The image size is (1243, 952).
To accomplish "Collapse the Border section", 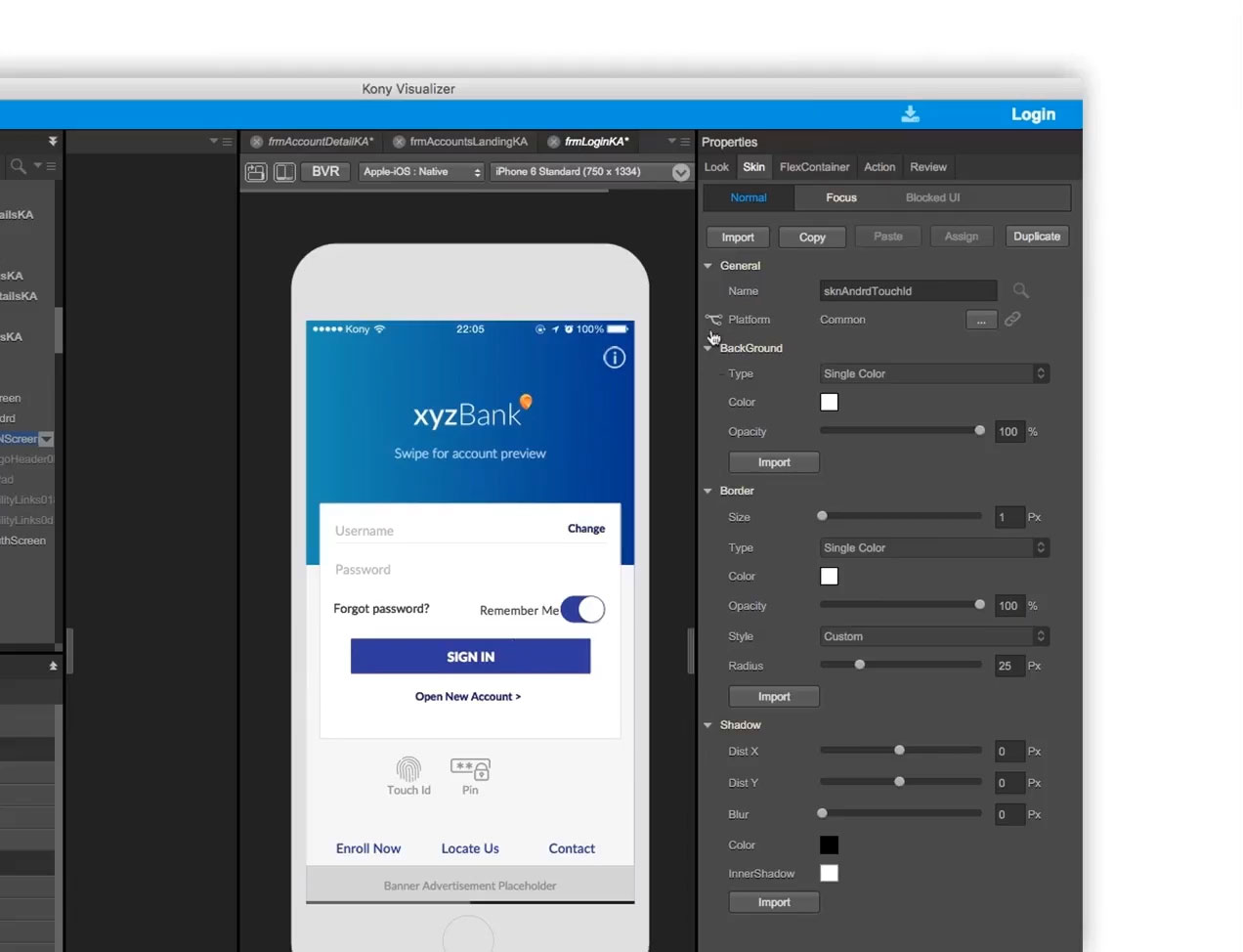I will click(x=708, y=491).
